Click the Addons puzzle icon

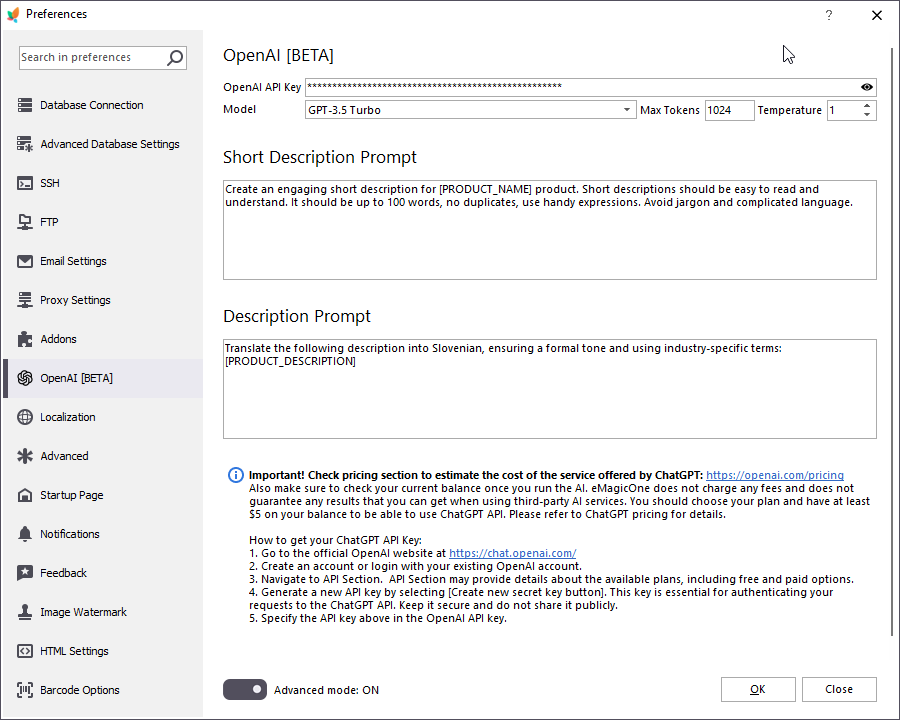[x=25, y=339]
